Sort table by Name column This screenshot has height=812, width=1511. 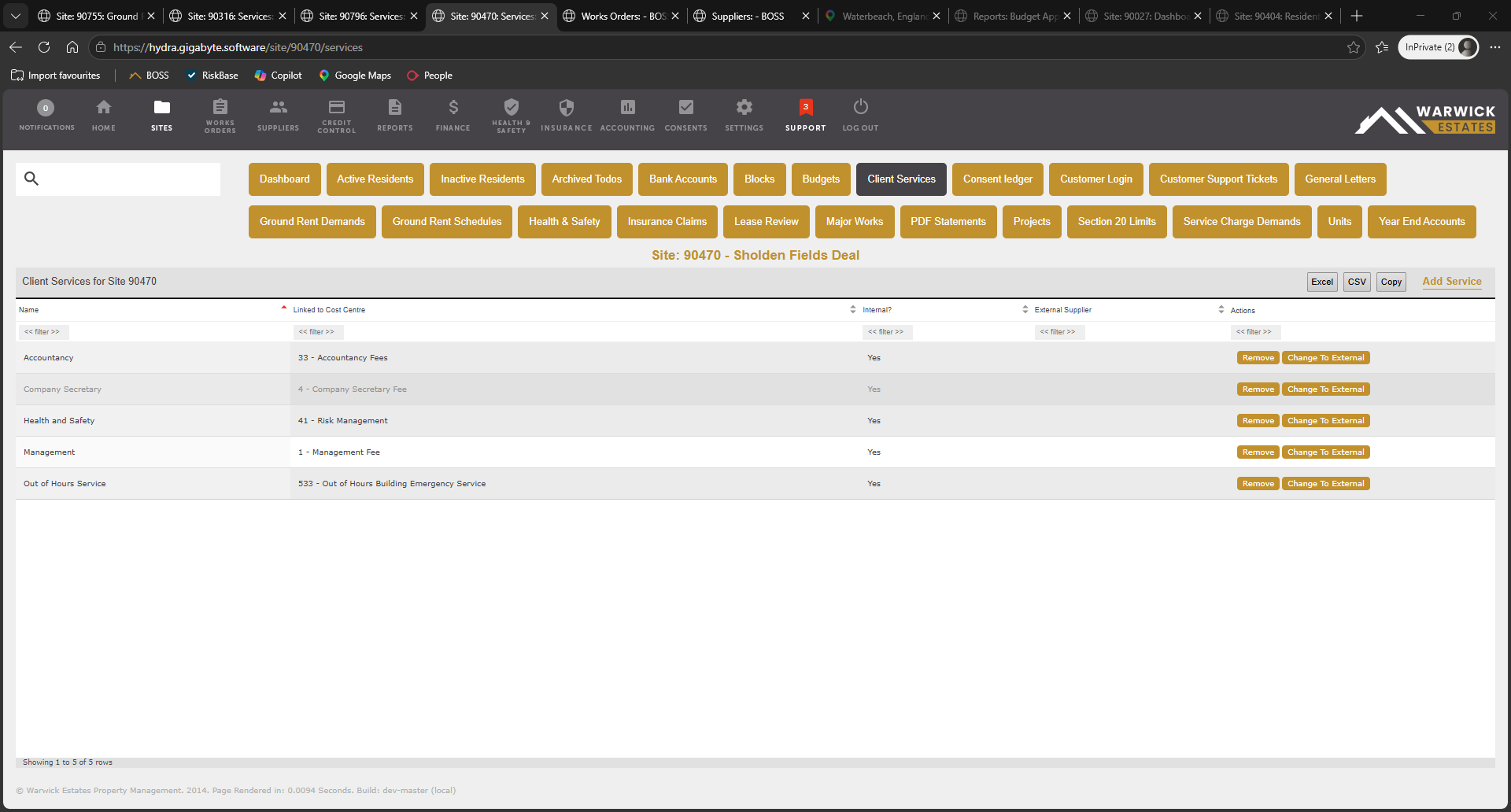click(x=152, y=310)
